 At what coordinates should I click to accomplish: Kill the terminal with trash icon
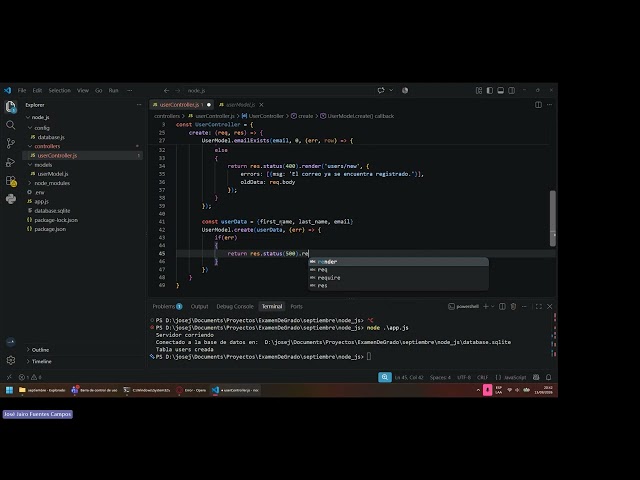tap(513, 306)
